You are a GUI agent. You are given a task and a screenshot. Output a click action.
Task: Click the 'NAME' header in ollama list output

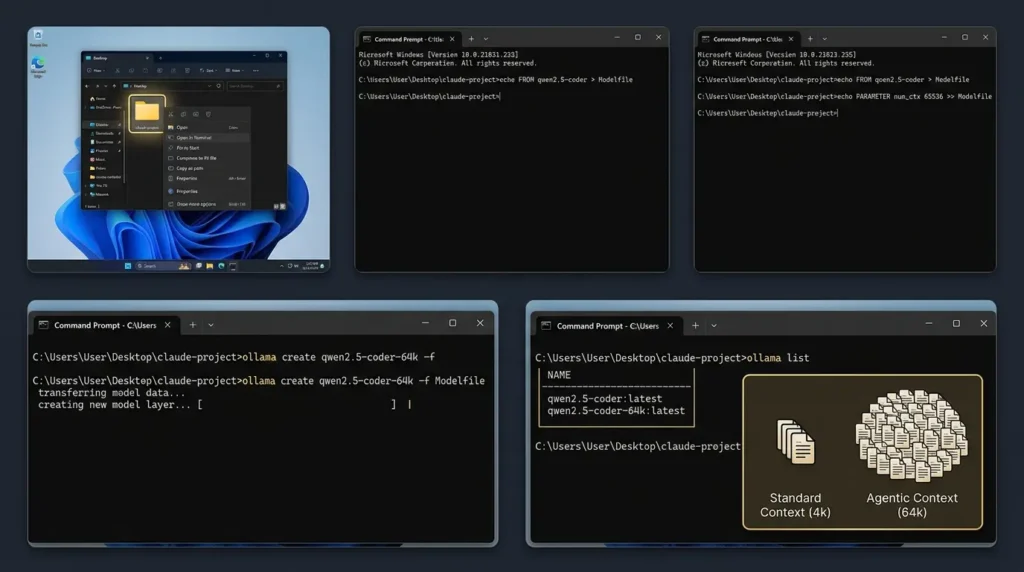(x=559, y=375)
